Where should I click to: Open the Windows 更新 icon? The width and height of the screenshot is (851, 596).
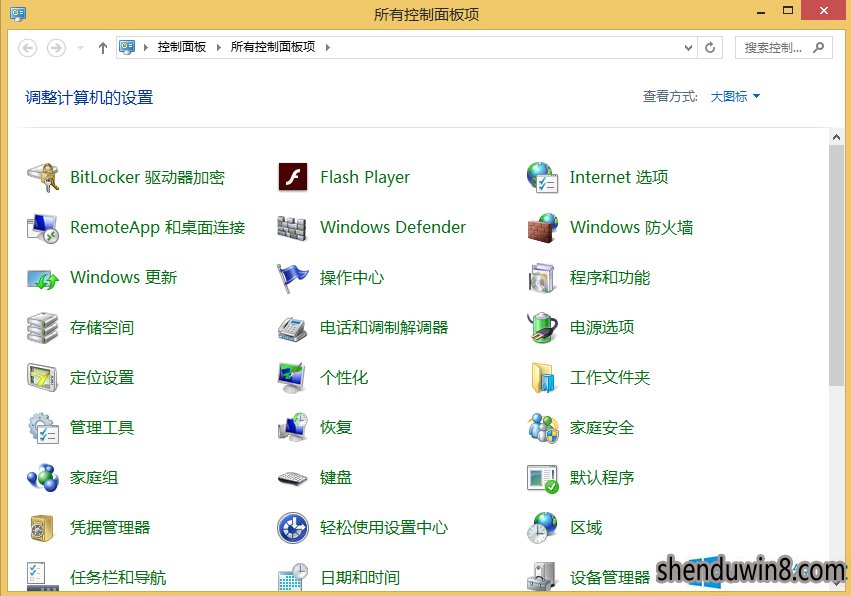(43, 278)
